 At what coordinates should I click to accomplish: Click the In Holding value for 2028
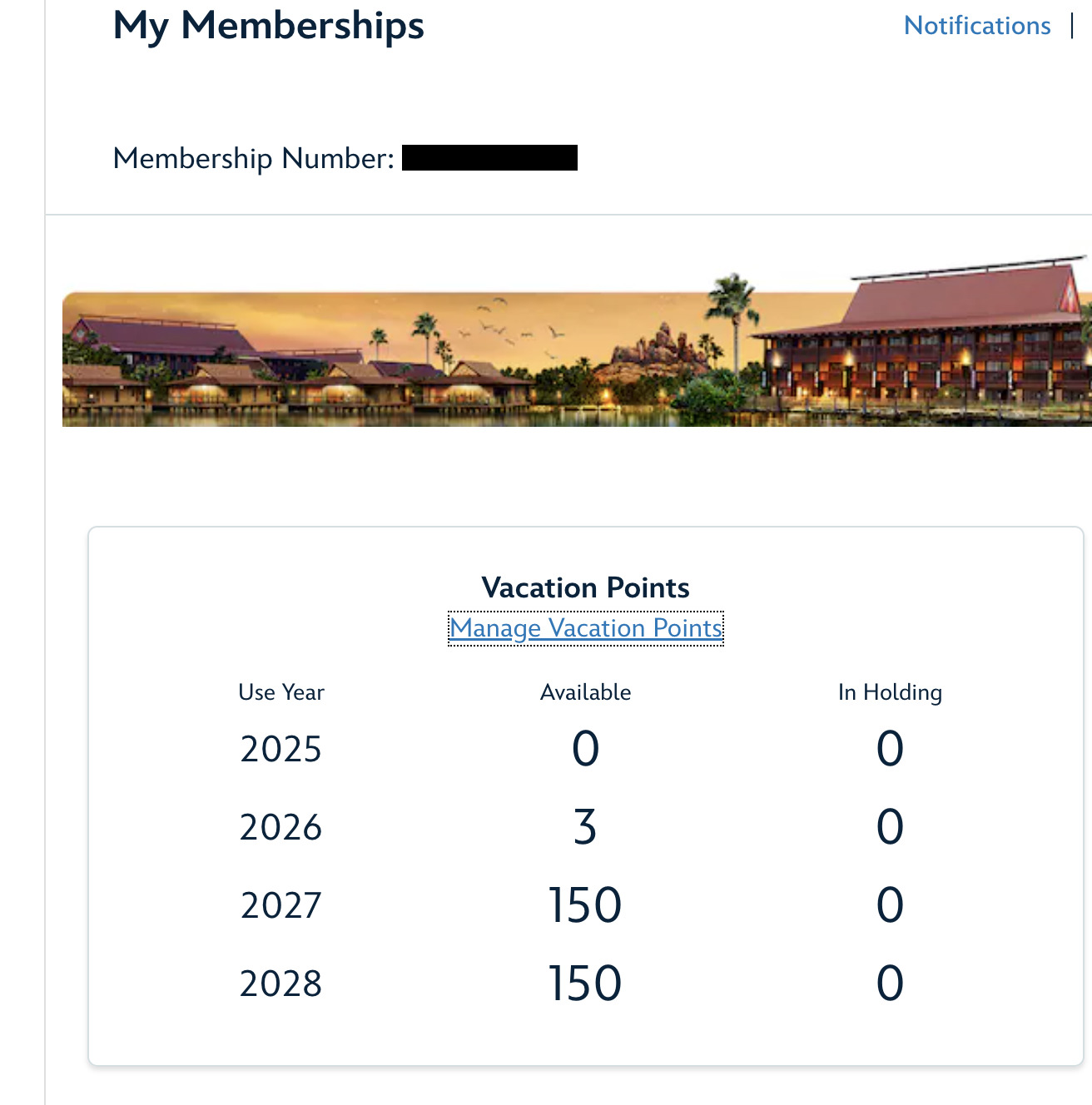(890, 984)
